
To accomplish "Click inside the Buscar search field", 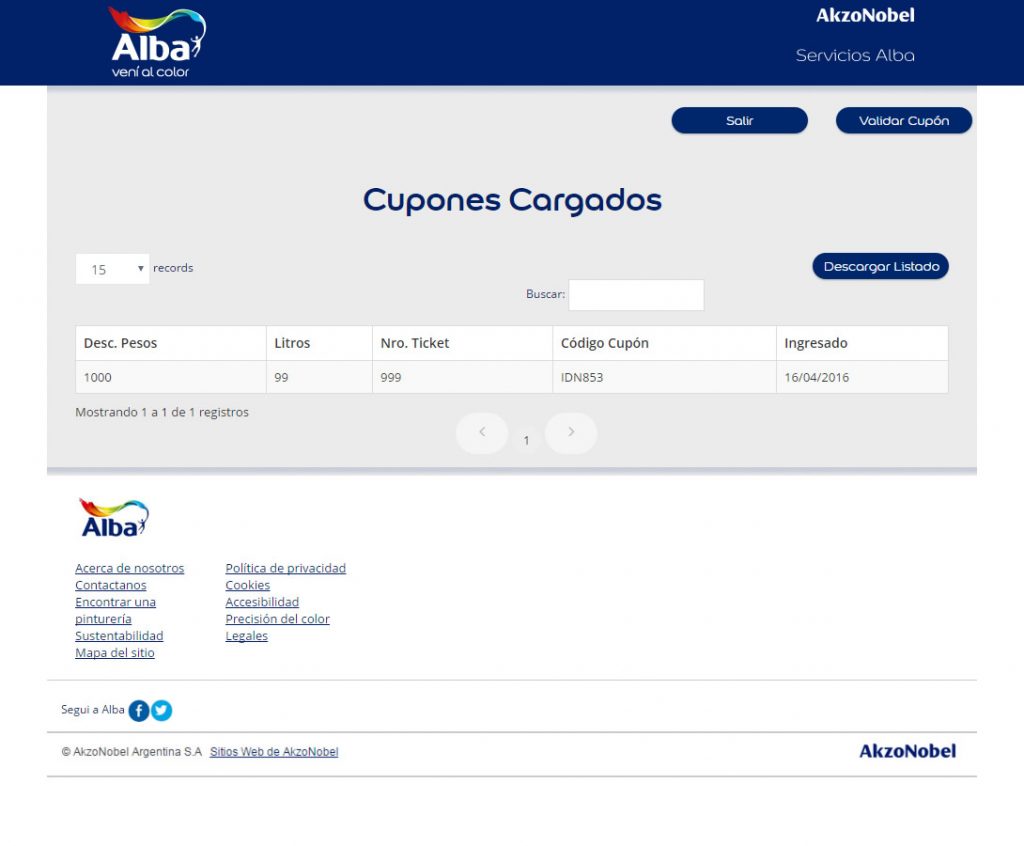I will coord(637,294).
